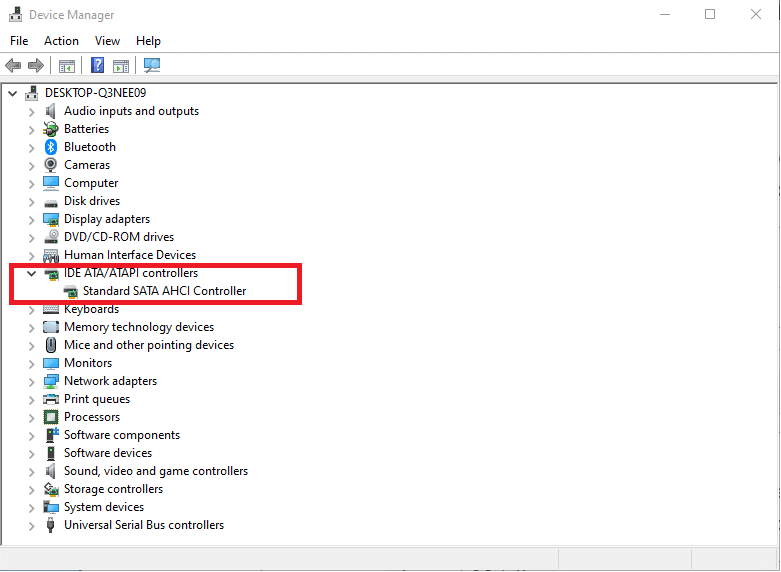Viewport: 781px width, 572px height.
Task: Select Memory technology devices label
Action: pos(139,327)
